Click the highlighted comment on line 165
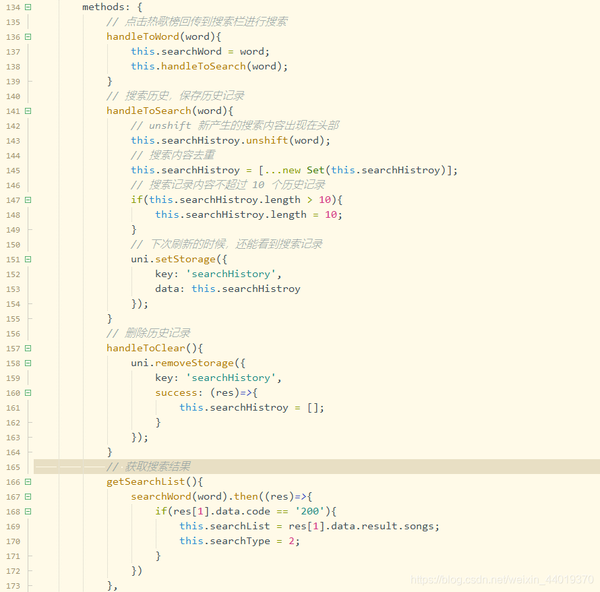Viewport: 600px width, 592px height. pos(148,467)
